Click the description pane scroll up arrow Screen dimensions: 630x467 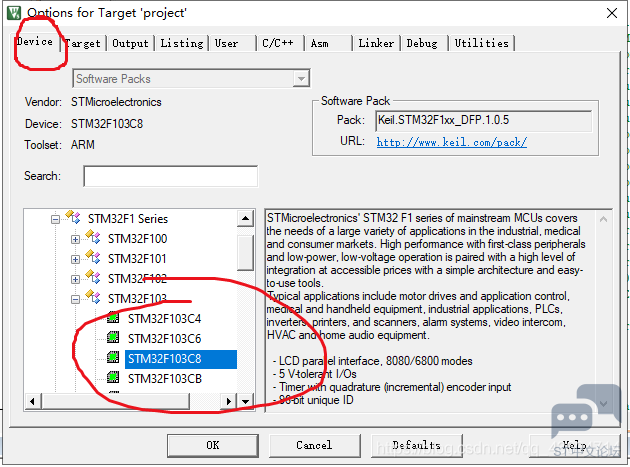click(x=603, y=219)
